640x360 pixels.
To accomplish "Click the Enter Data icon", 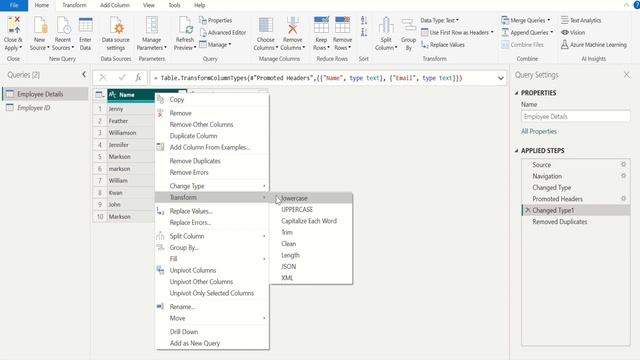I will tap(85, 26).
